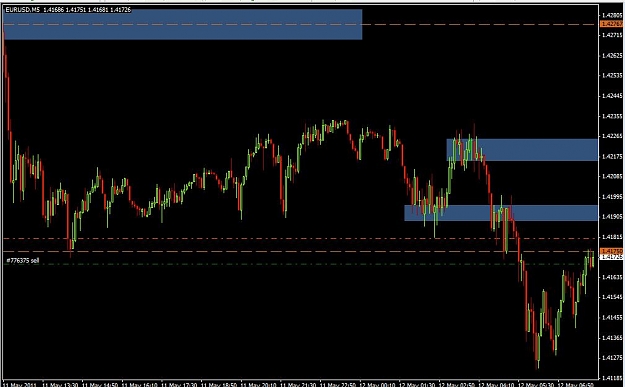Select the blue rectangle near the 1.41905 level
Image resolution: width=625 pixels, height=387 pixels.
pos(501,213)
